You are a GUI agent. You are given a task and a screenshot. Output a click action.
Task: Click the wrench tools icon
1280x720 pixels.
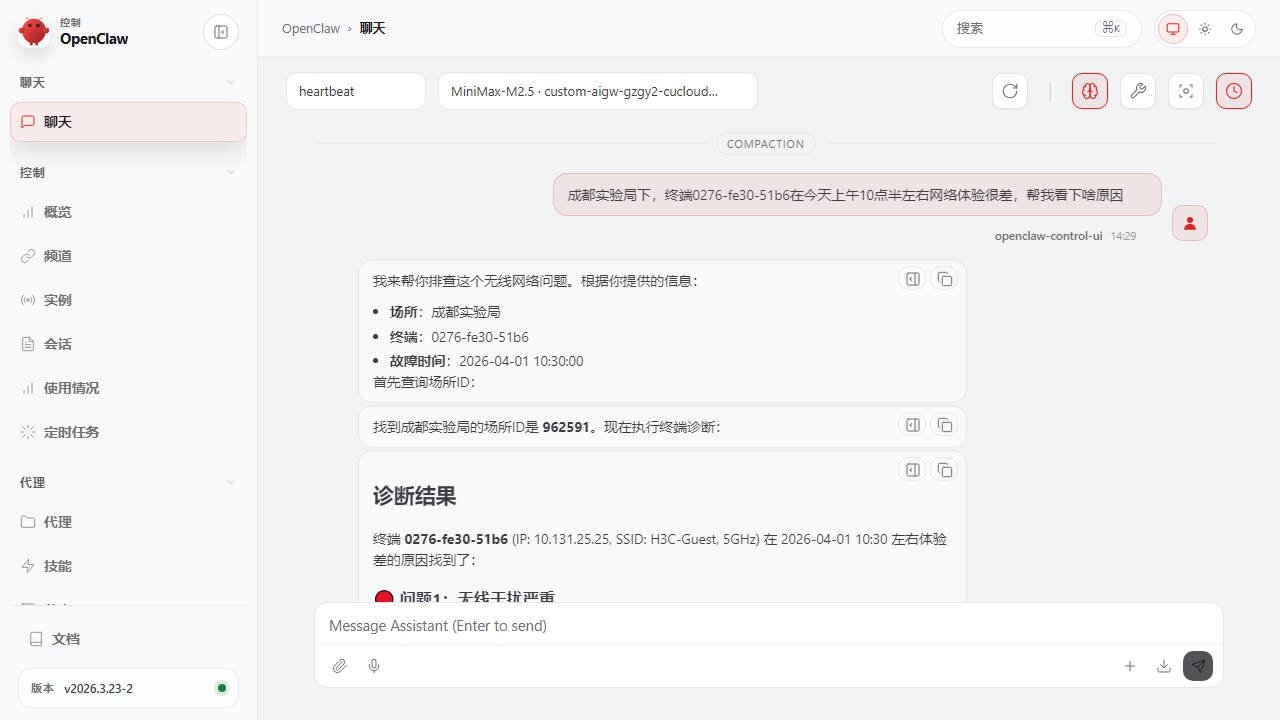1138,91
